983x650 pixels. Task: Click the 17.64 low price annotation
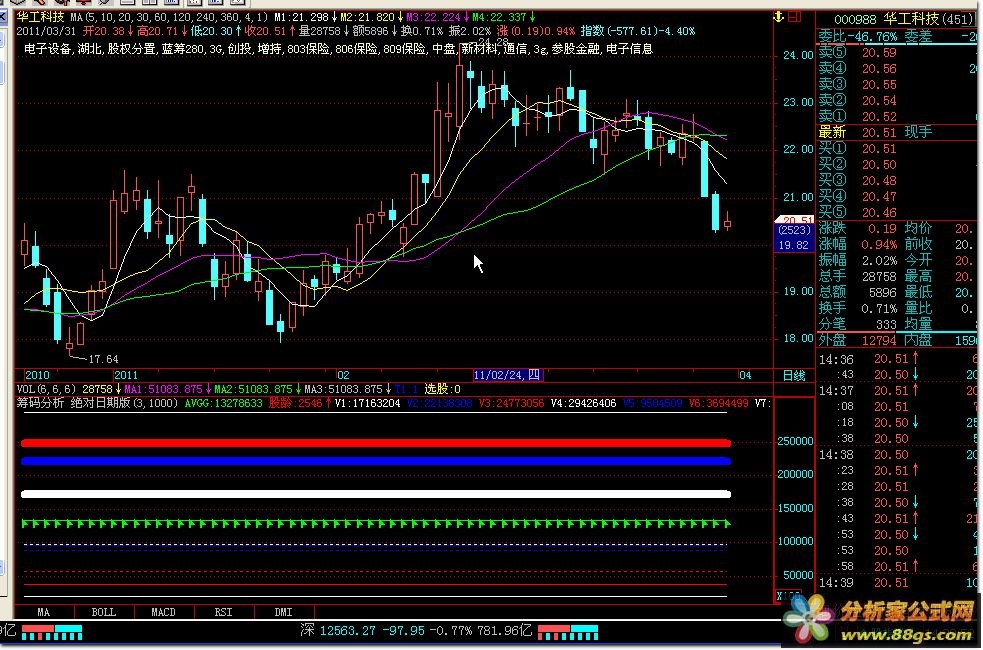pos(103,359)
